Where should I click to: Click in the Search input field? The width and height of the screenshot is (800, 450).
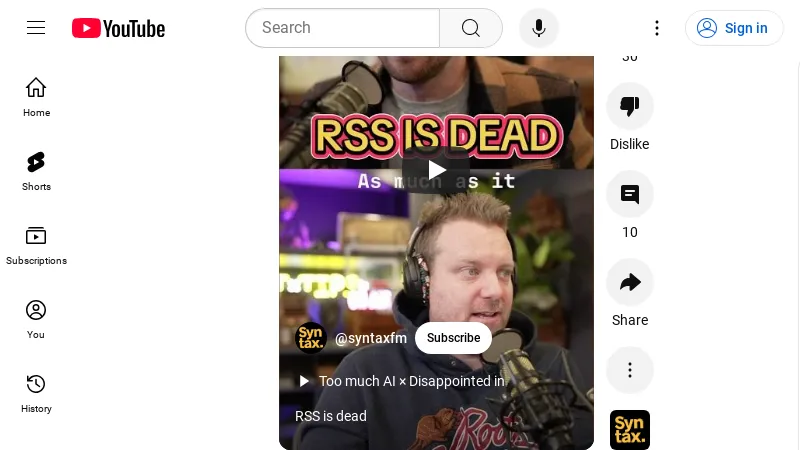tap(342, 28)
